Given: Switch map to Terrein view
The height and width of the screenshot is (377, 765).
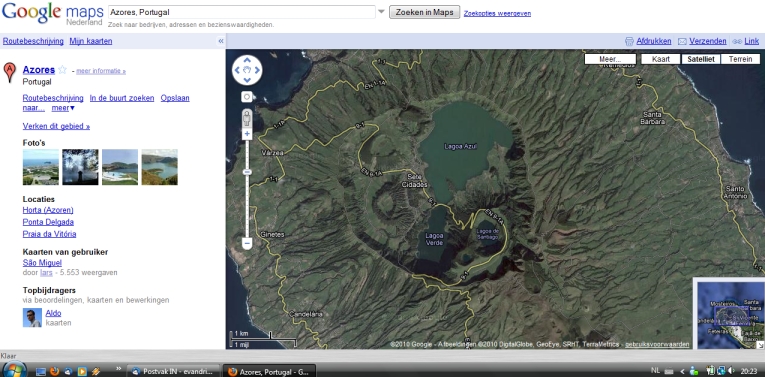Looking at the screenshot, I should 740,59.
